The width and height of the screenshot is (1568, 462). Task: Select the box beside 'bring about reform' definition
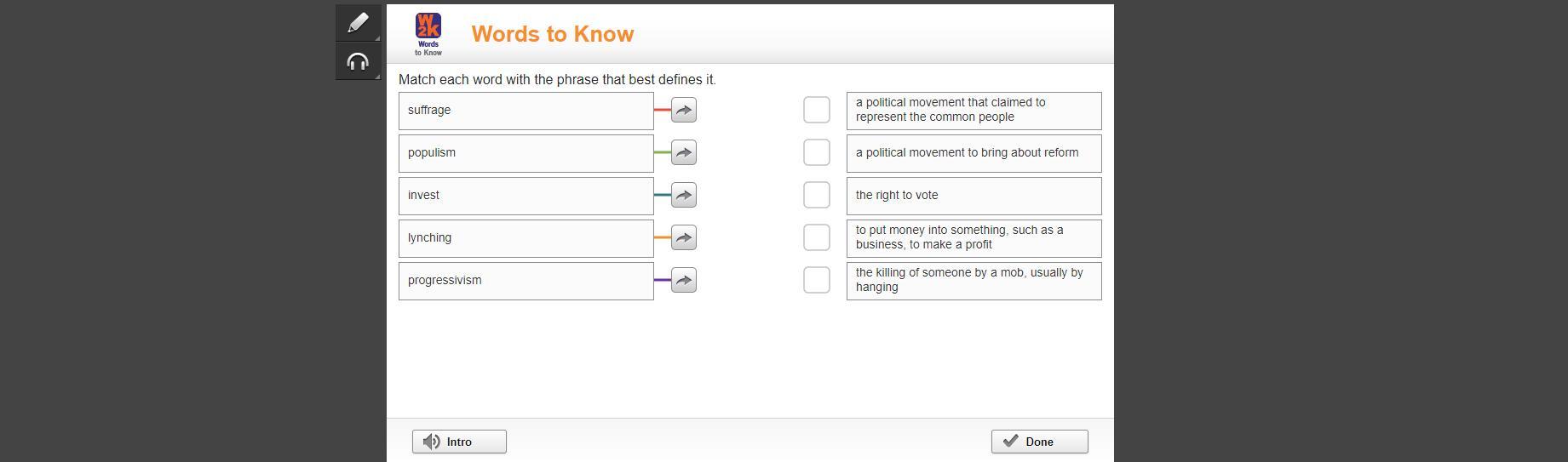tap(816, 153)
